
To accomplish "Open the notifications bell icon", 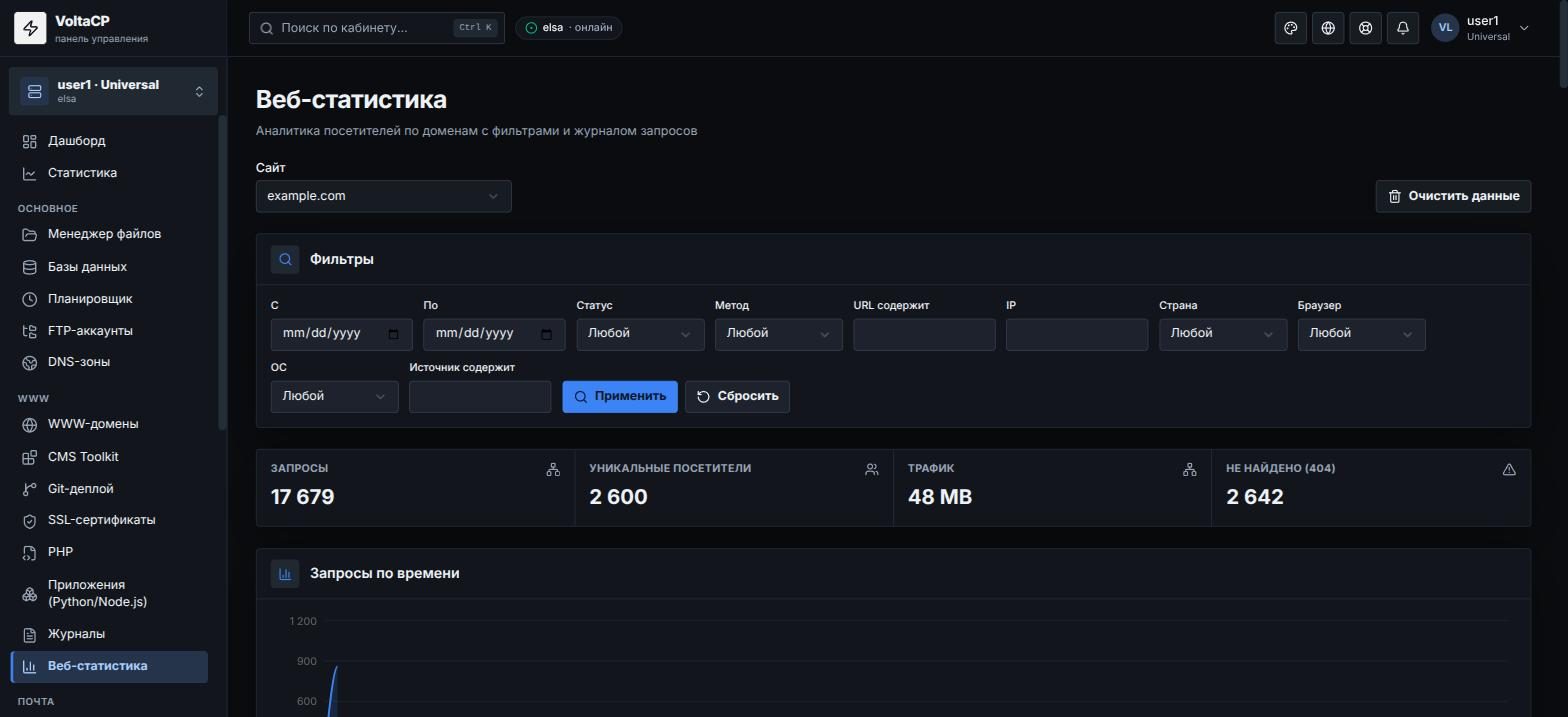I will click(x=1403, y=28).
